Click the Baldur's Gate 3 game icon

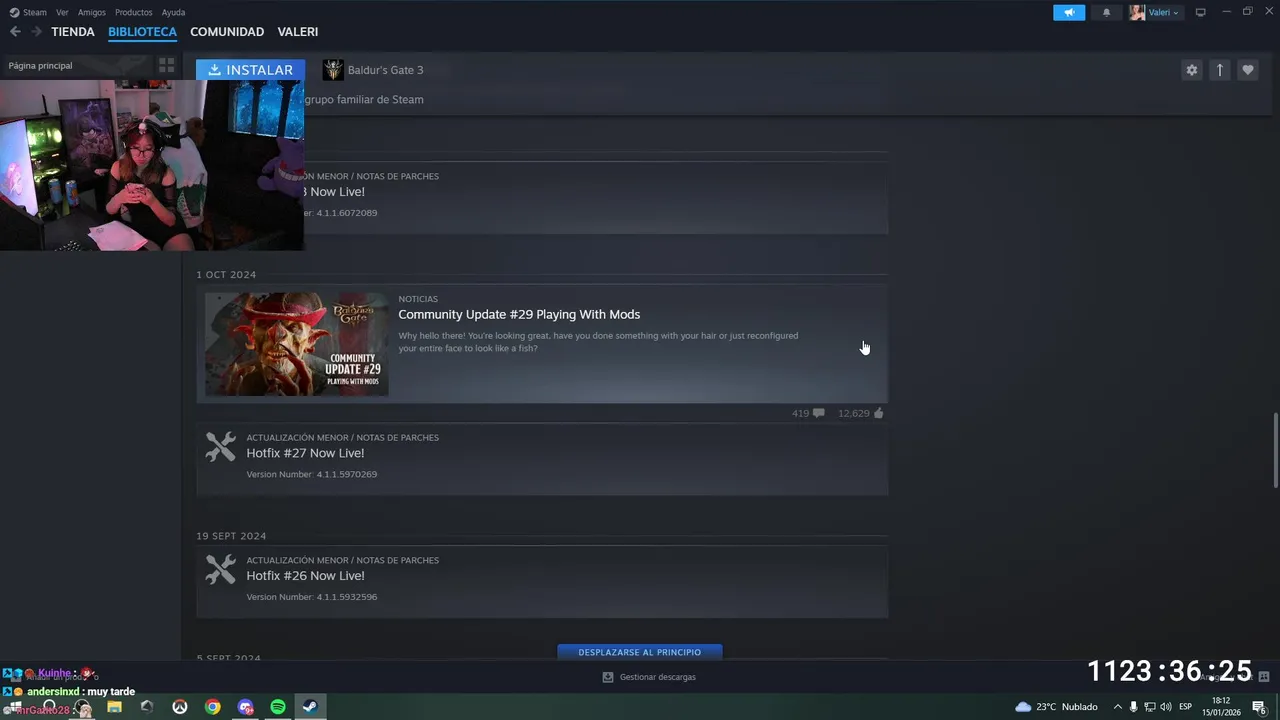point(333,70)
